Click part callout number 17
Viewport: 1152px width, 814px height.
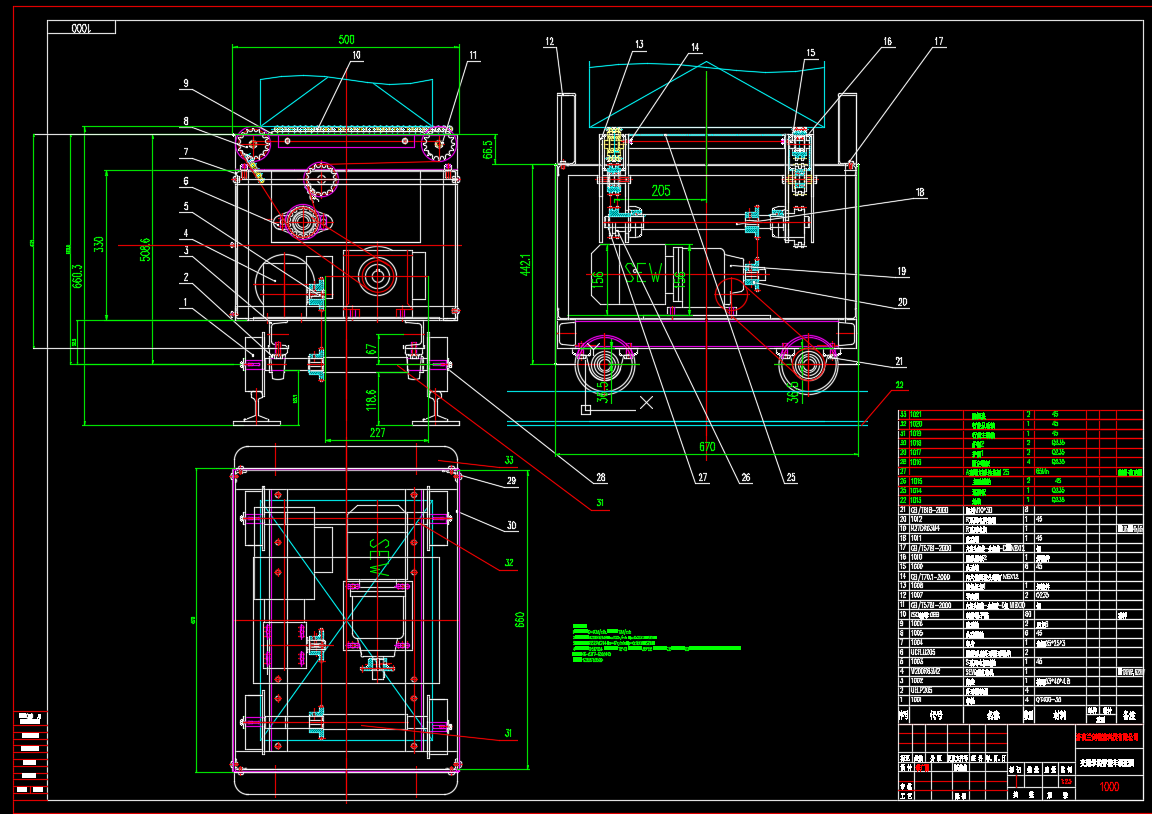pos(939,42)
